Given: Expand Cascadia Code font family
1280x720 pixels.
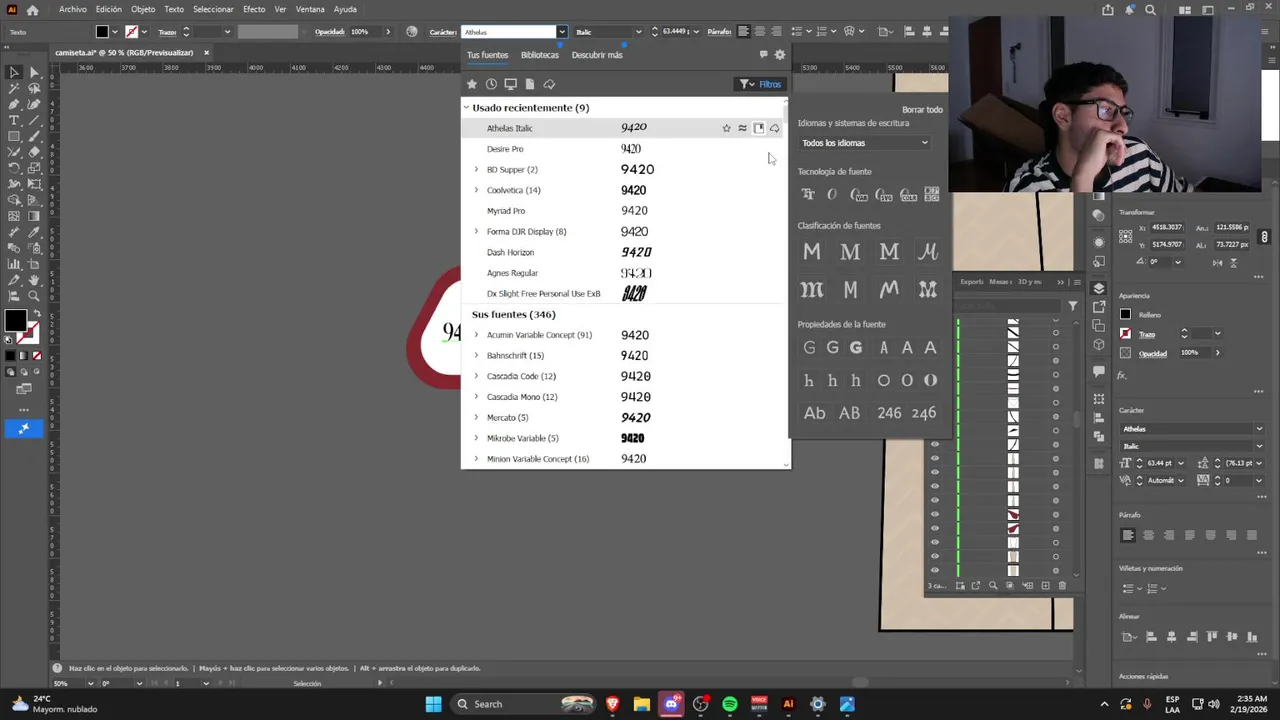Looking at the screenshot, I should point(476,376).
